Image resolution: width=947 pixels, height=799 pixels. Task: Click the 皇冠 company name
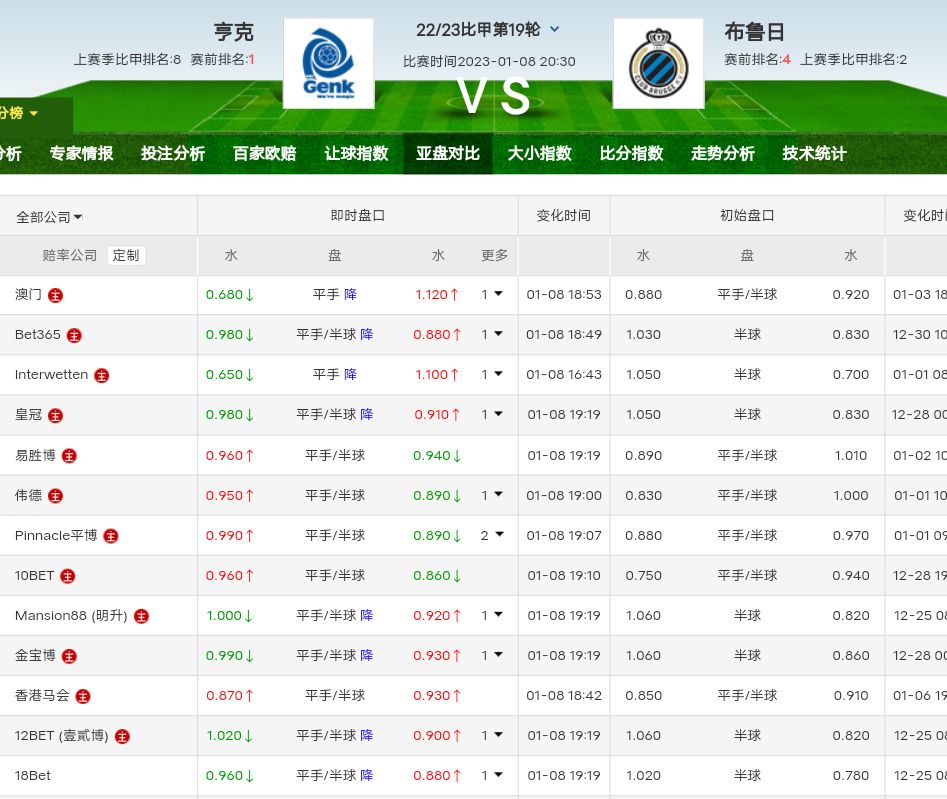(x=29, y=415)
